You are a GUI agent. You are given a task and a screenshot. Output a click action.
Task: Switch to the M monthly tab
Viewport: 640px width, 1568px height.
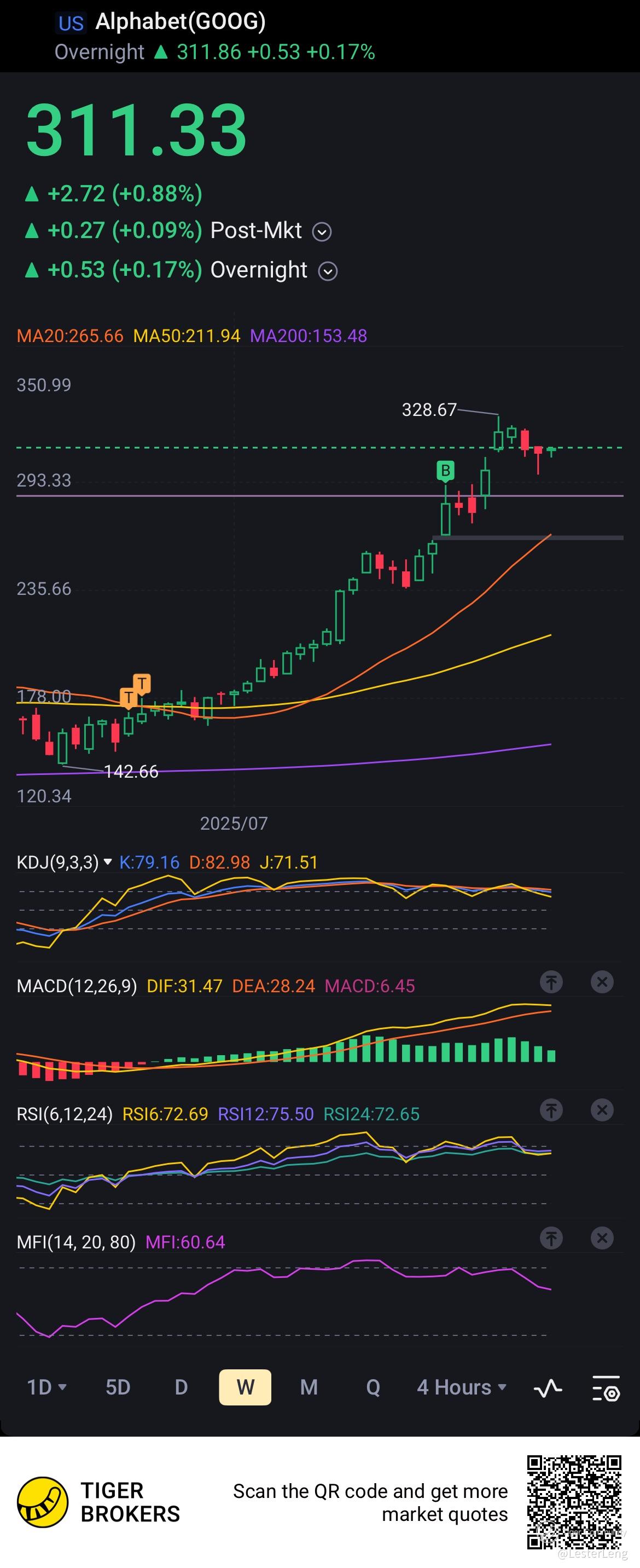coord(309,1387)
